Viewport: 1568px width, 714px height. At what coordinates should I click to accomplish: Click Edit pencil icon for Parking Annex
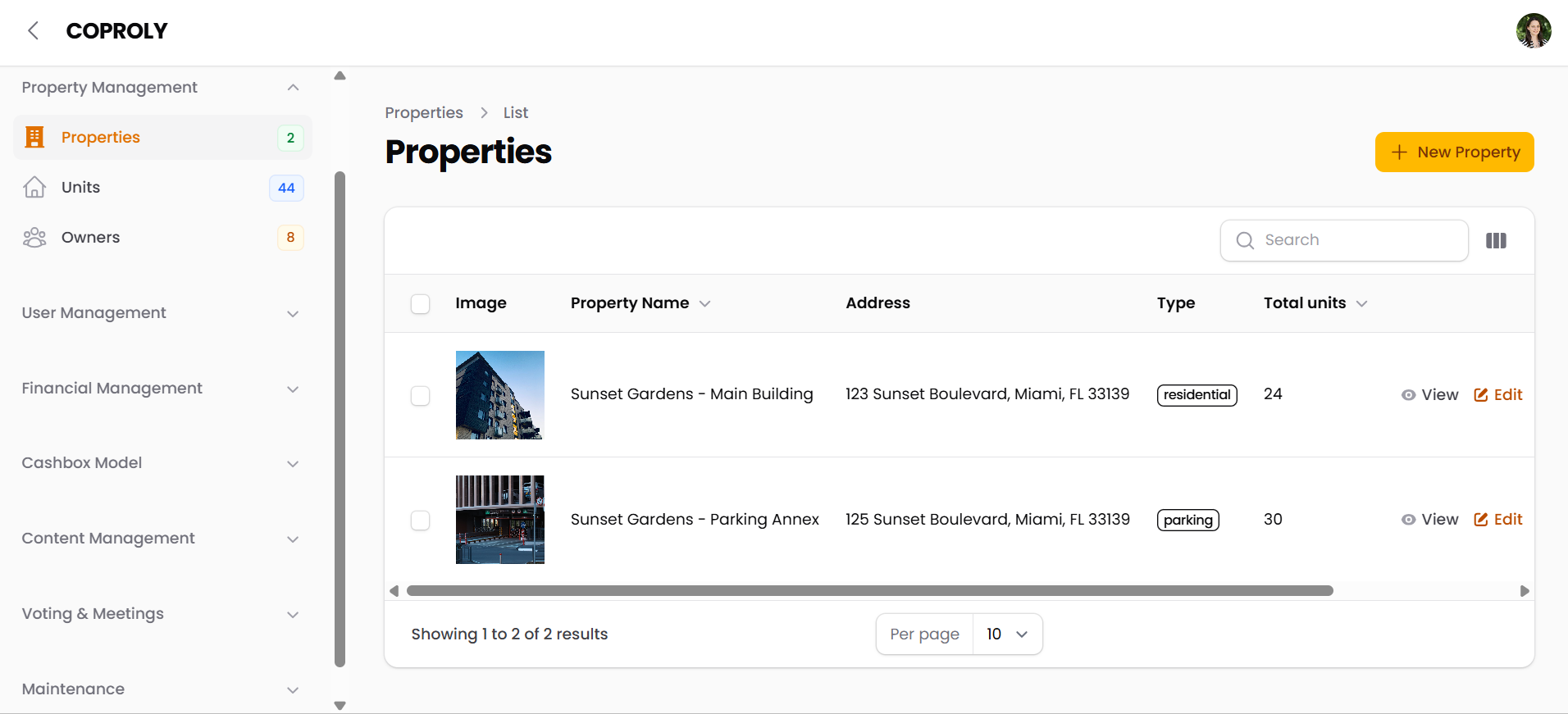[1480, 520]
